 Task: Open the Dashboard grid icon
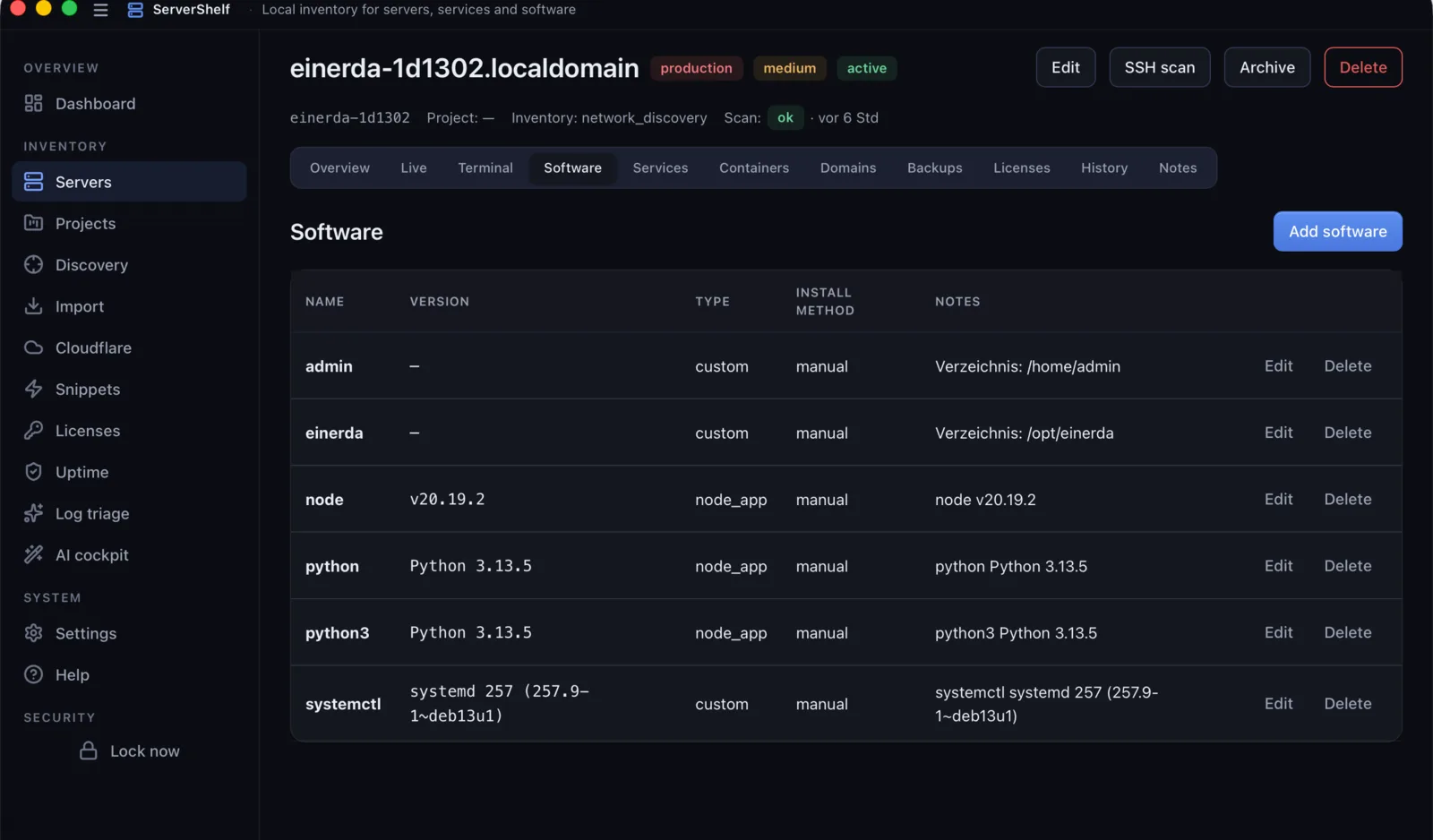(33, 103)
